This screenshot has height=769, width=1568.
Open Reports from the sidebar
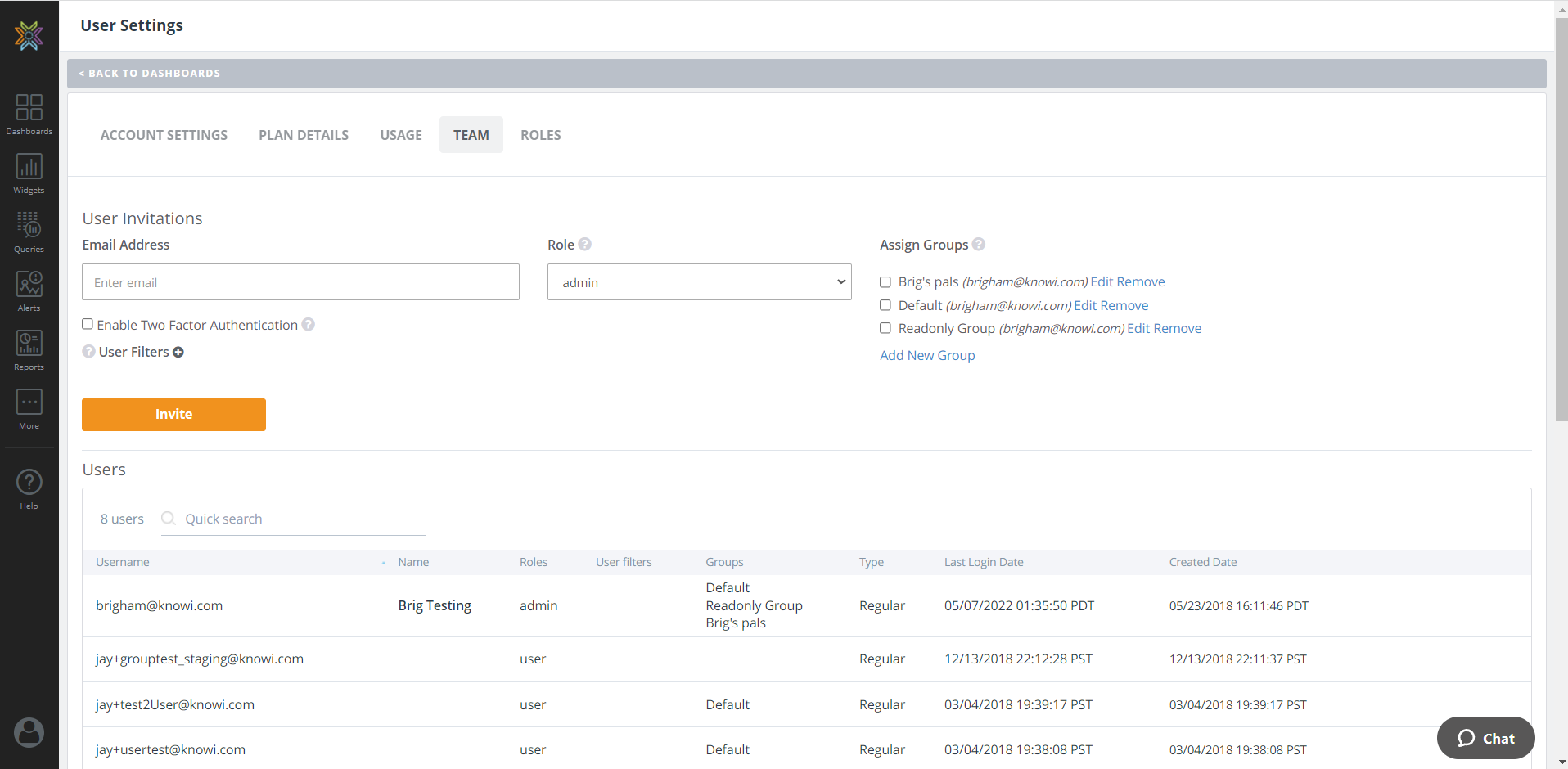[29, 349]
